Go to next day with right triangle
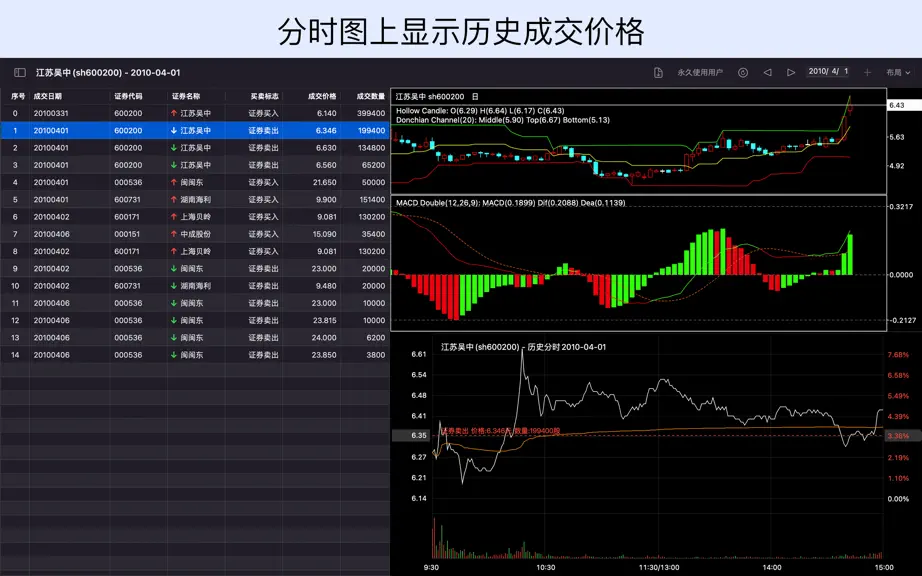Viewport: 922px width, 576px height. 791,72
